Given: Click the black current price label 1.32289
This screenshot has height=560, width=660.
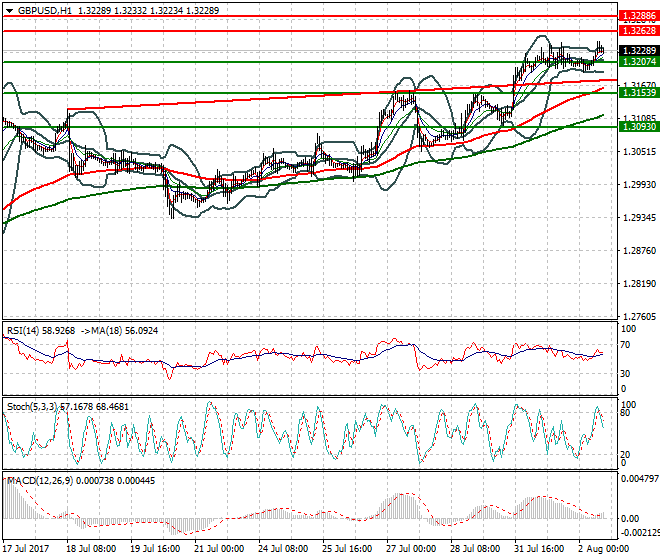Looking at the screenshot, I should [639, 51].
